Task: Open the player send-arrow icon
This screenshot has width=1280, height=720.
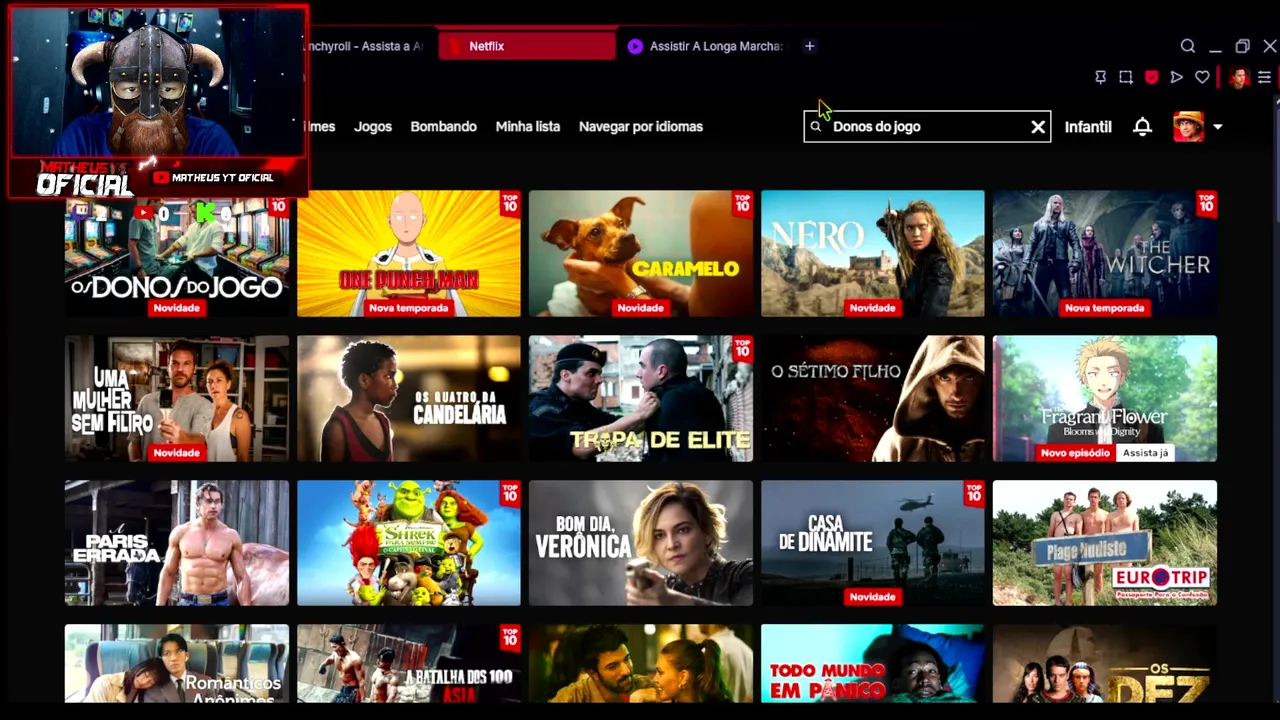Action: click(x=1177, y=77)
